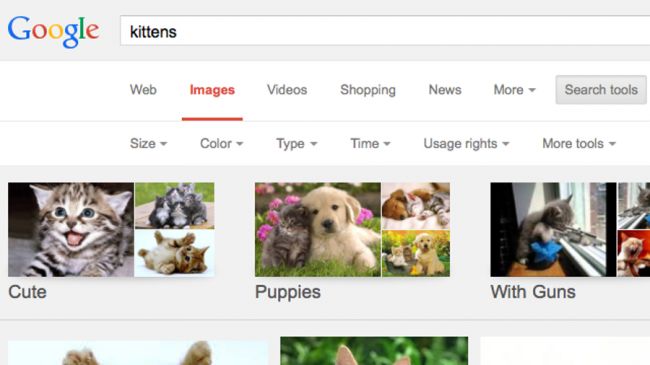Select the Images tab

212,90
